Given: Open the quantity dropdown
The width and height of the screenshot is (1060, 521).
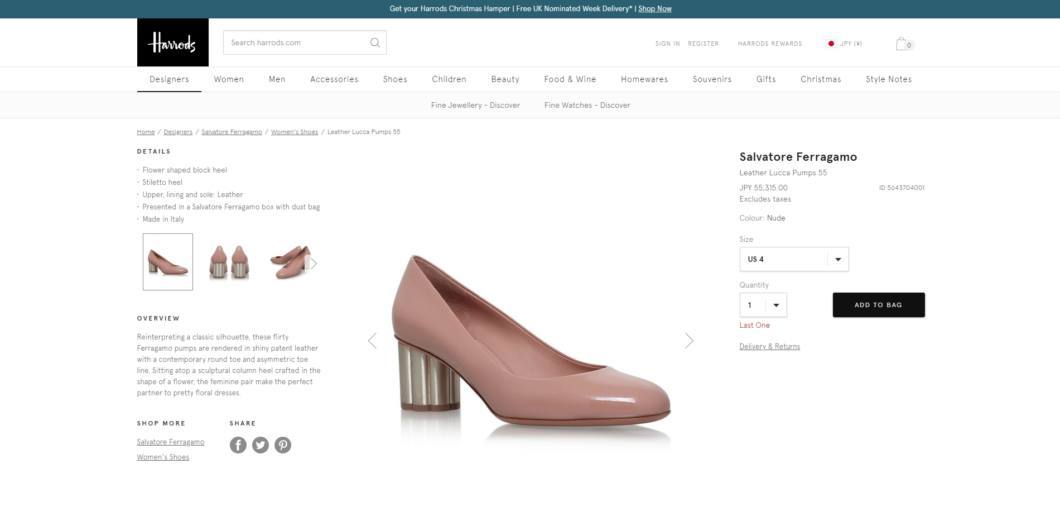Looking at the screenshot, I should 763,305.
